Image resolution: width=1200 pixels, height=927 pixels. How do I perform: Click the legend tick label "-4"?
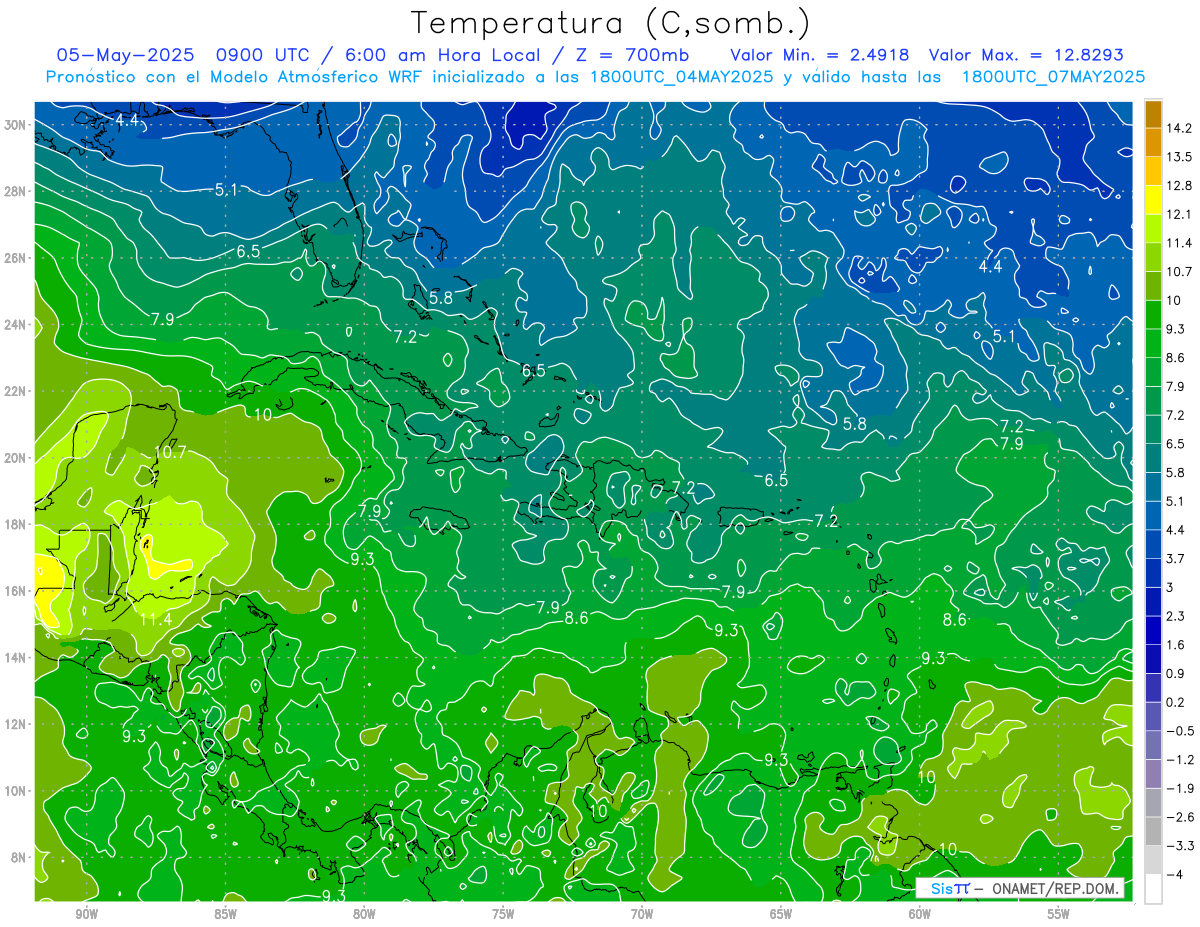point(1174,874)
